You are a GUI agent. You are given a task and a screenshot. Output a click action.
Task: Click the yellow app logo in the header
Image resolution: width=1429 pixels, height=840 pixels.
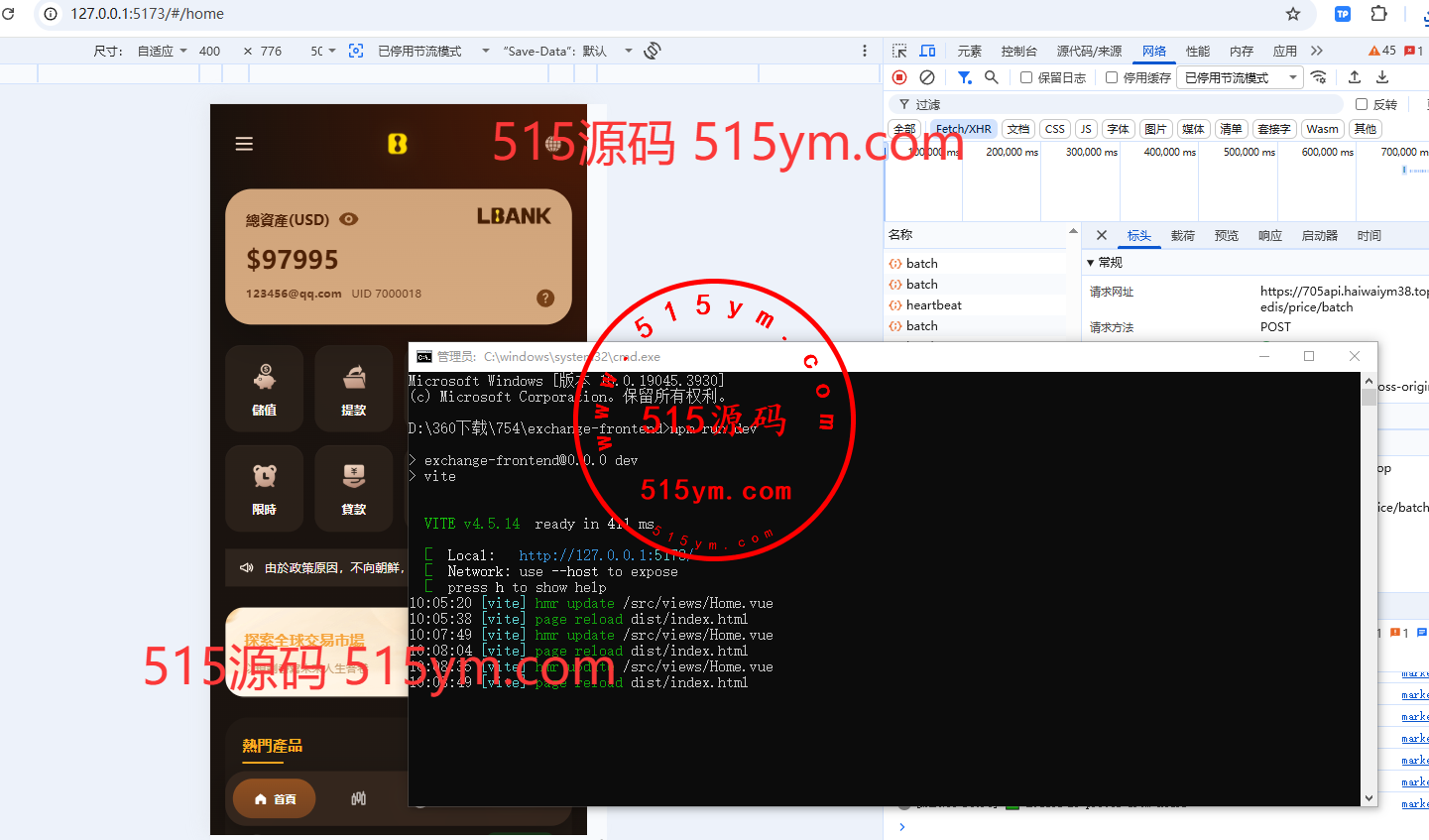(x=398, y=144)
